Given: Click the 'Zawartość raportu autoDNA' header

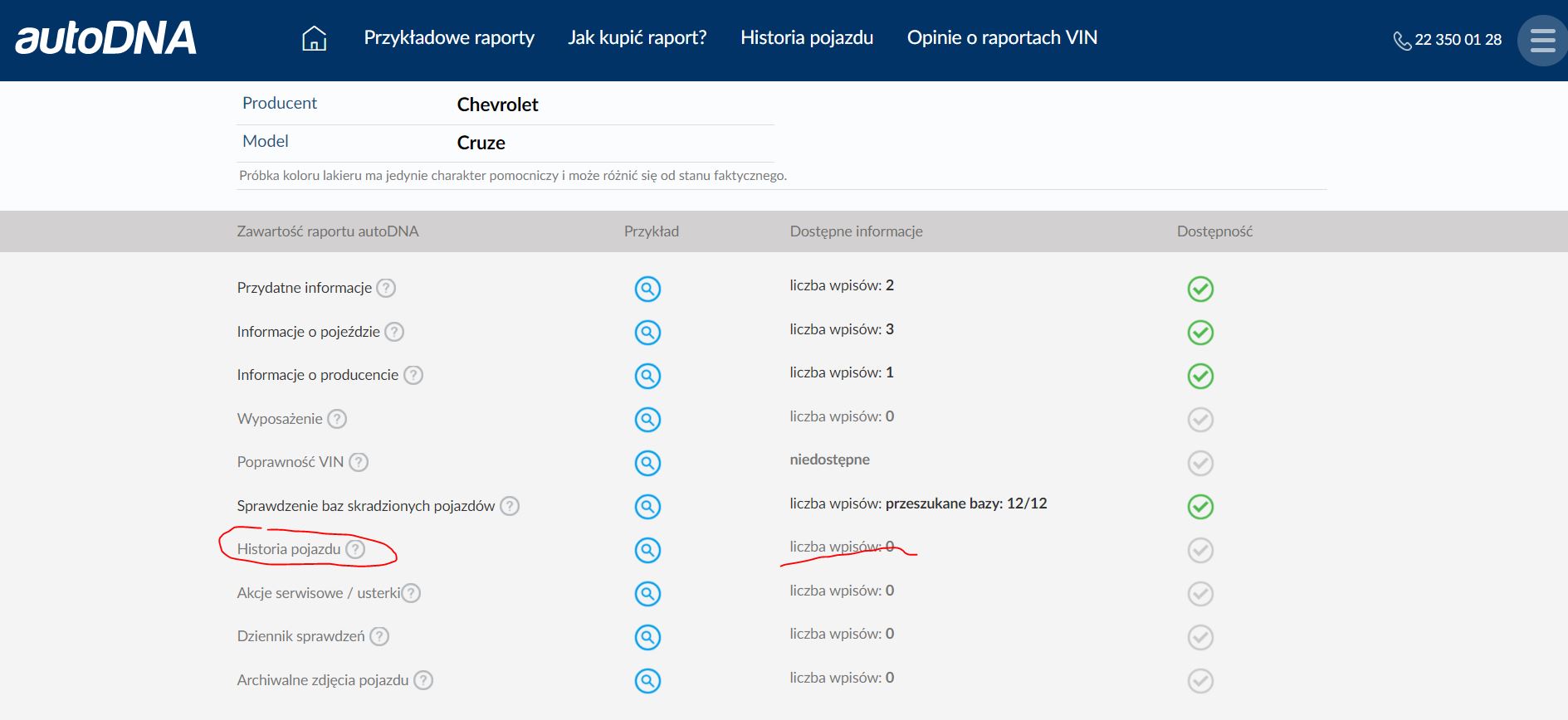Looking at the screenshot, I should pyautogui.click(x=328, y=231).
